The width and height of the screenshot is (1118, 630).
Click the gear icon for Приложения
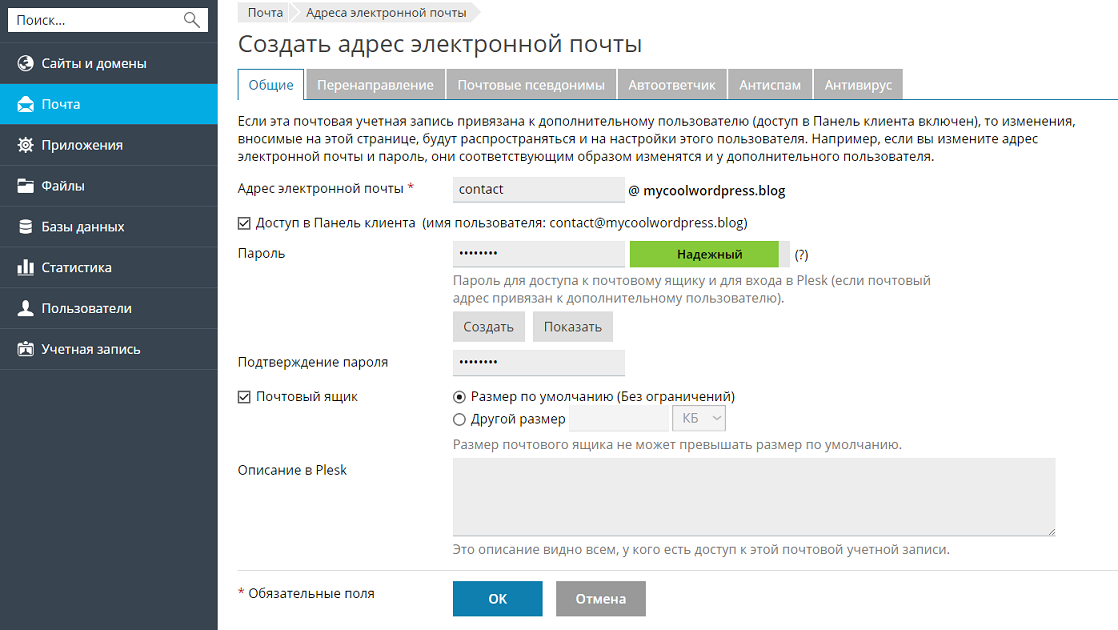26,145
